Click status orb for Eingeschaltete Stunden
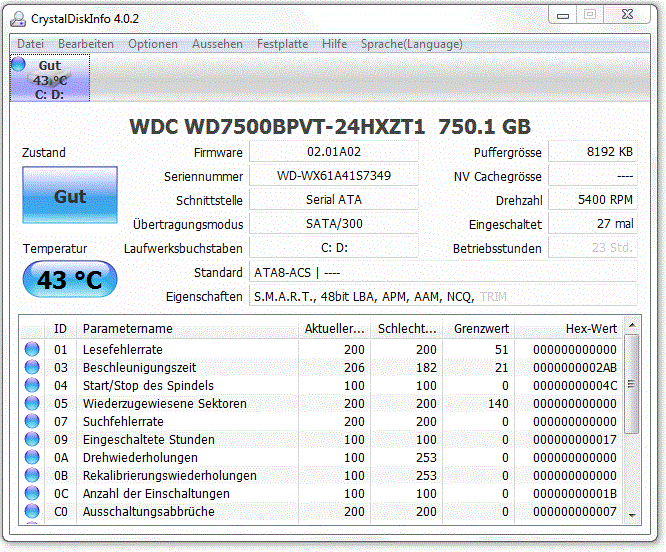Screen dimensions: 666x552 click(x=32, y=439)
